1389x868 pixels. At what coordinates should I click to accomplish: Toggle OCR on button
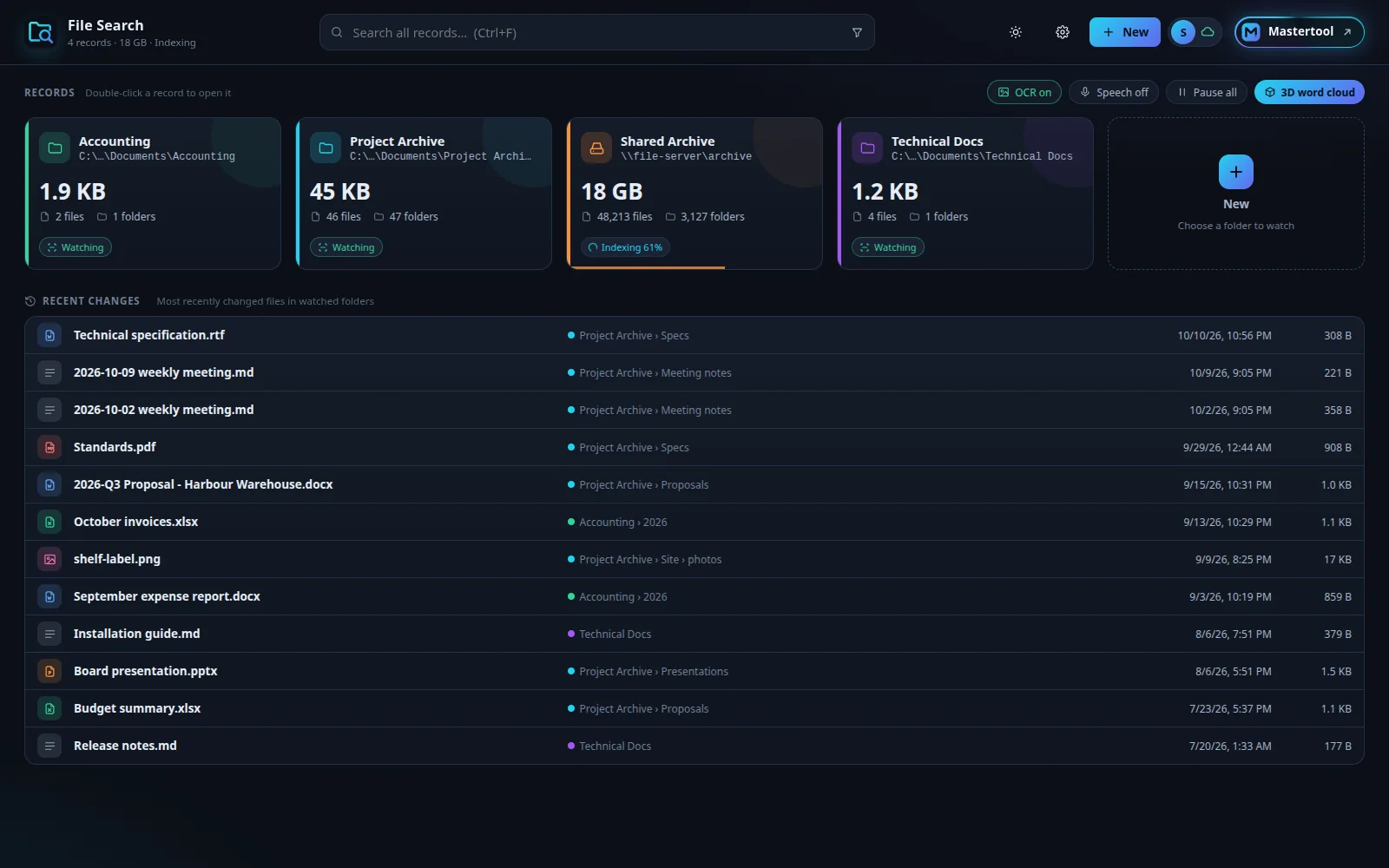[1024, 92]
